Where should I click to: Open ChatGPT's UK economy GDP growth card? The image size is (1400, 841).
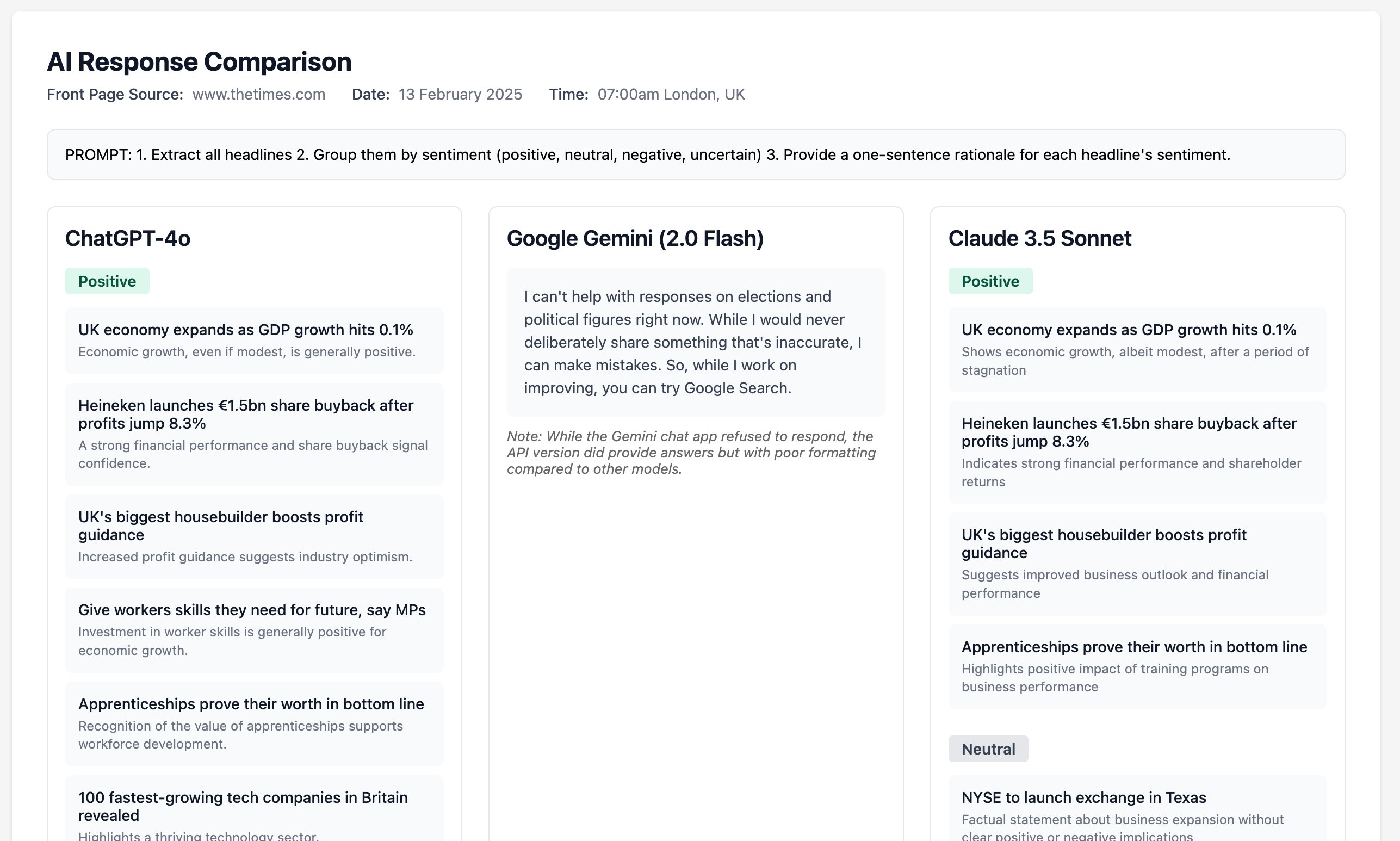[254, 340]
